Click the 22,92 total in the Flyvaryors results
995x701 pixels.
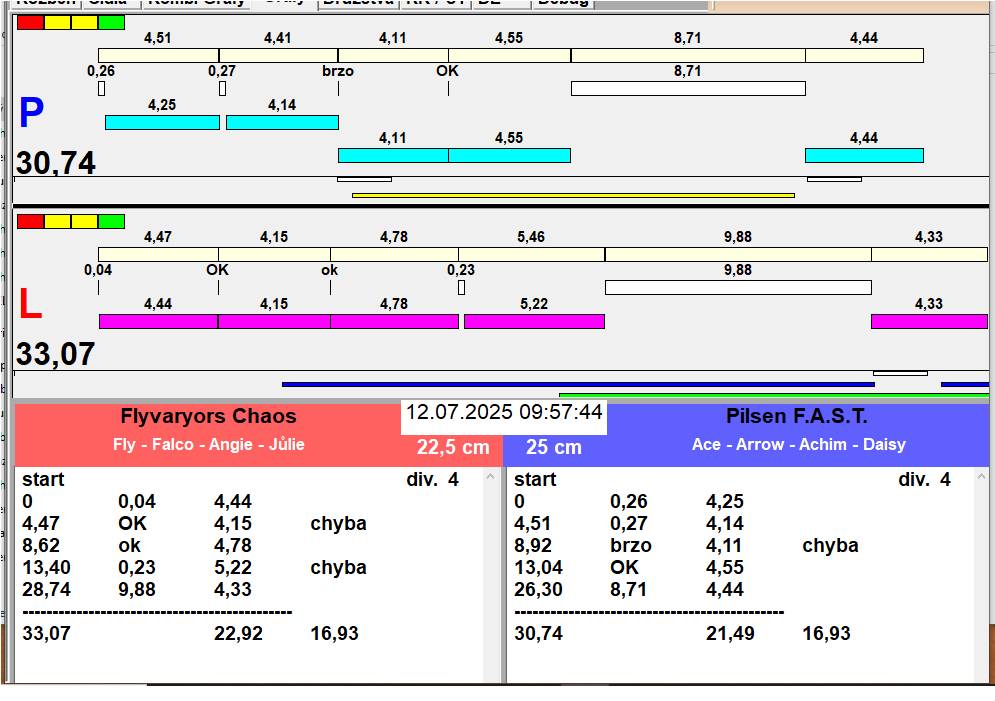click(x=238, y=633)
